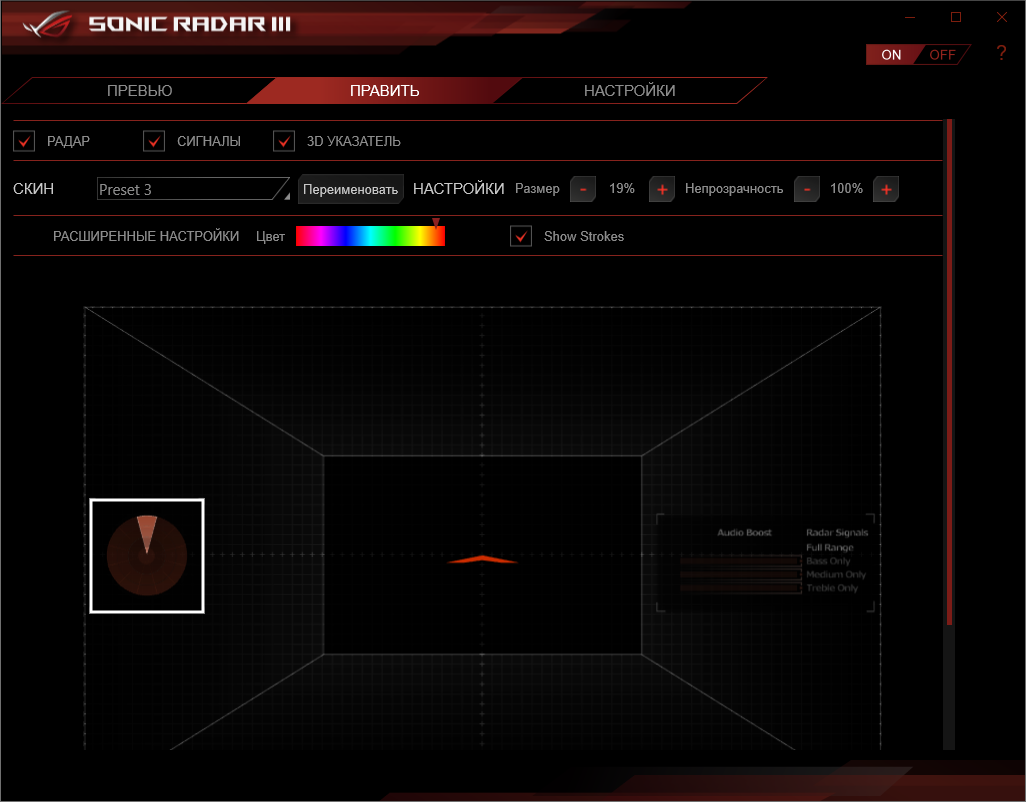
Task: Minimize the Sonic Radar III window
Action: [x=910, y=18]
